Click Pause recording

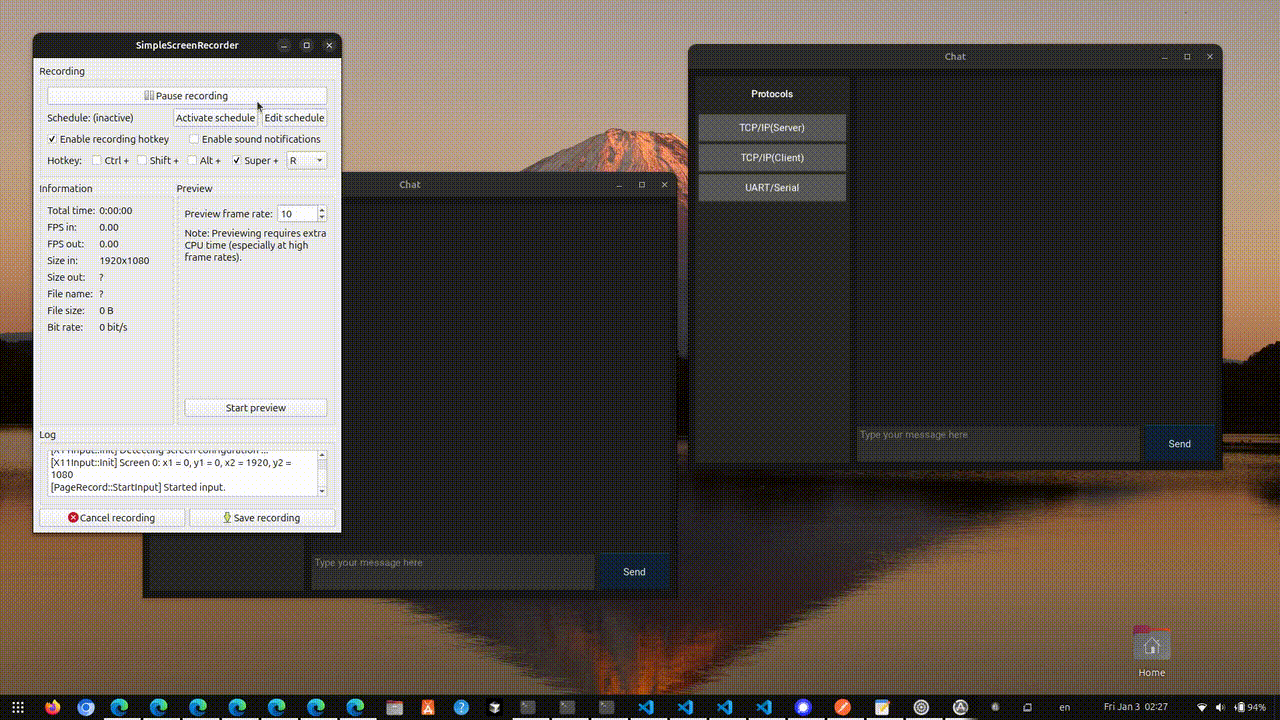pyautogui.click(x=187, y=96)
